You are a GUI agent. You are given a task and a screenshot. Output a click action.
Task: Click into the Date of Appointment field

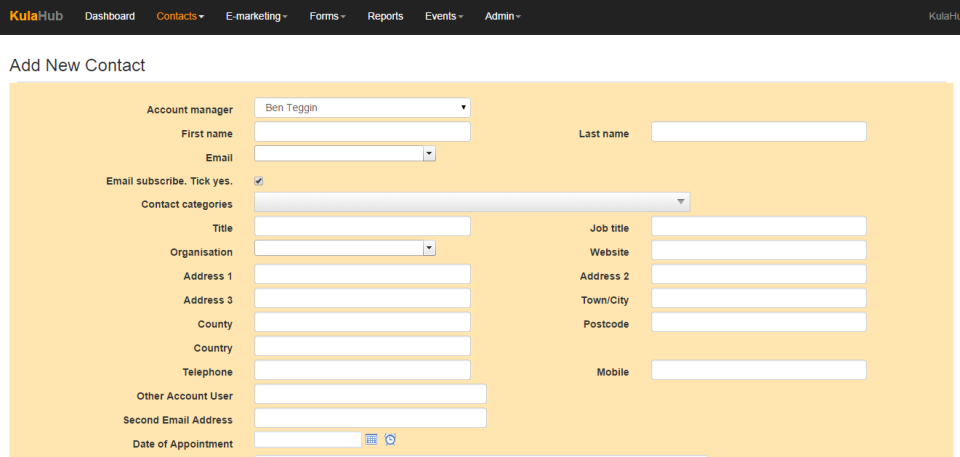point(308,439)
